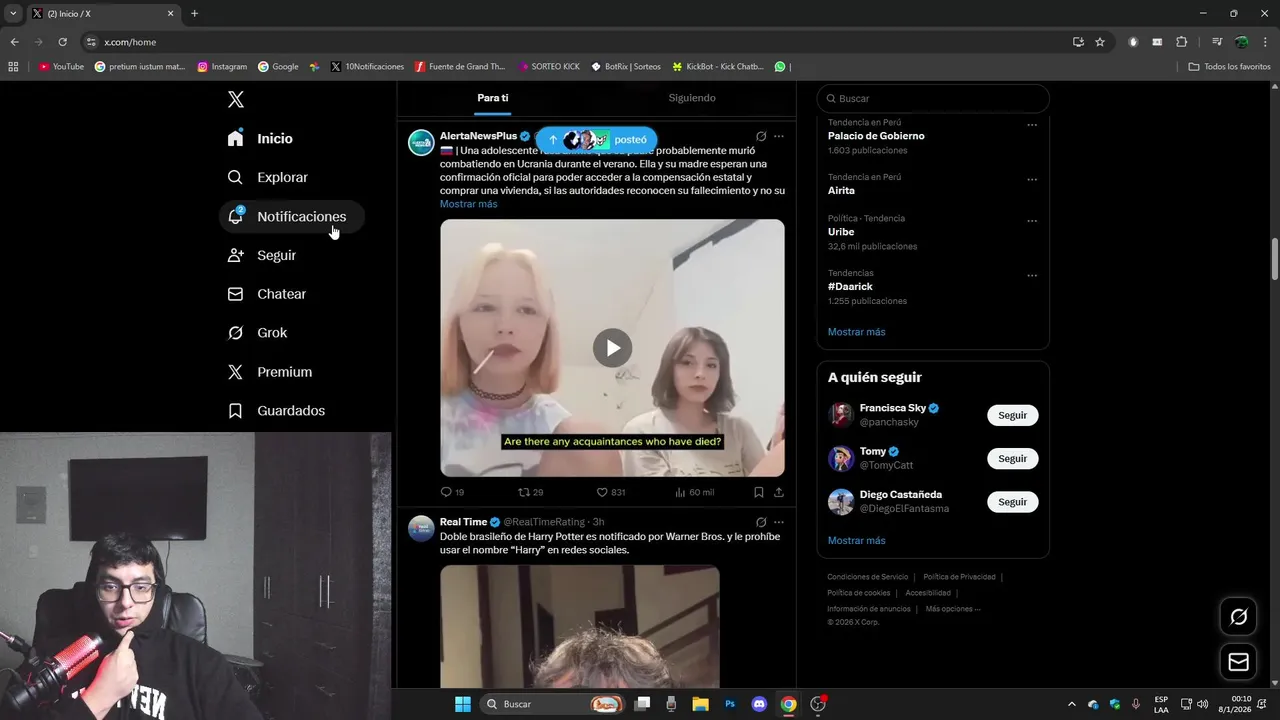
Task: Open AlertaNewsPlus profile avatar
Action: [x=421, y=142]
